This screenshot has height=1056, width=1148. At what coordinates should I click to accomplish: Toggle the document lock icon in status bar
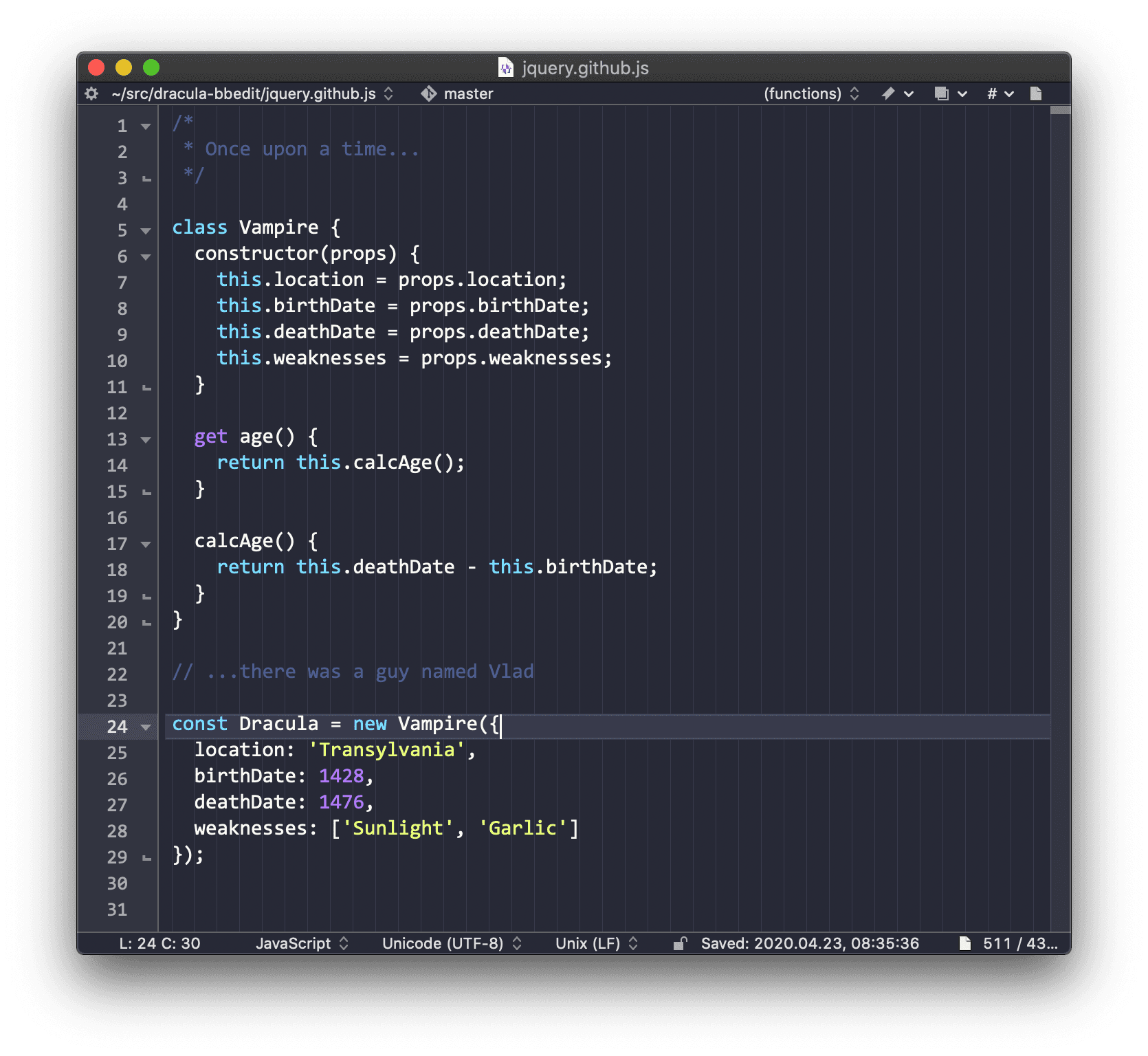pyautogui.click(x=680, y=943)
